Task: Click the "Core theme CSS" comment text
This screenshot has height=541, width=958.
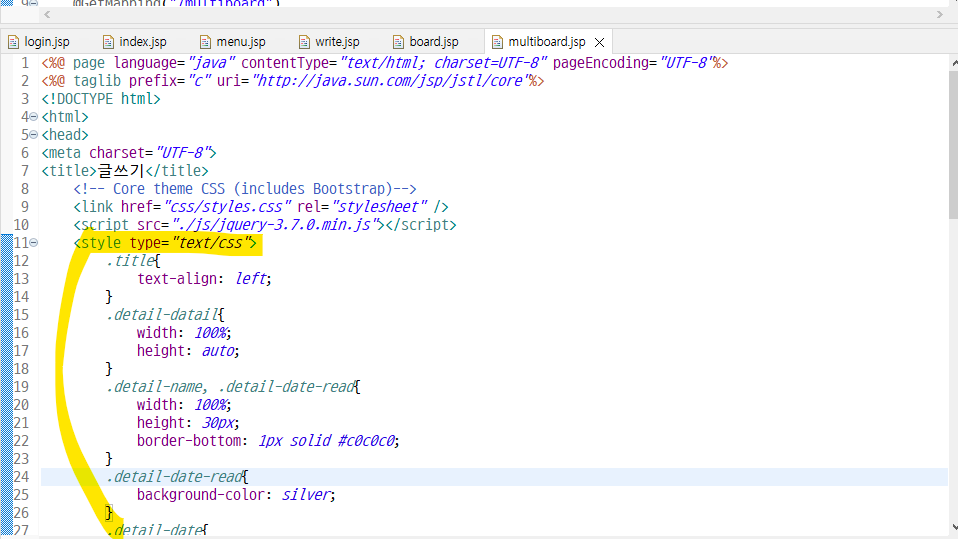Action: tap(168, 189)
